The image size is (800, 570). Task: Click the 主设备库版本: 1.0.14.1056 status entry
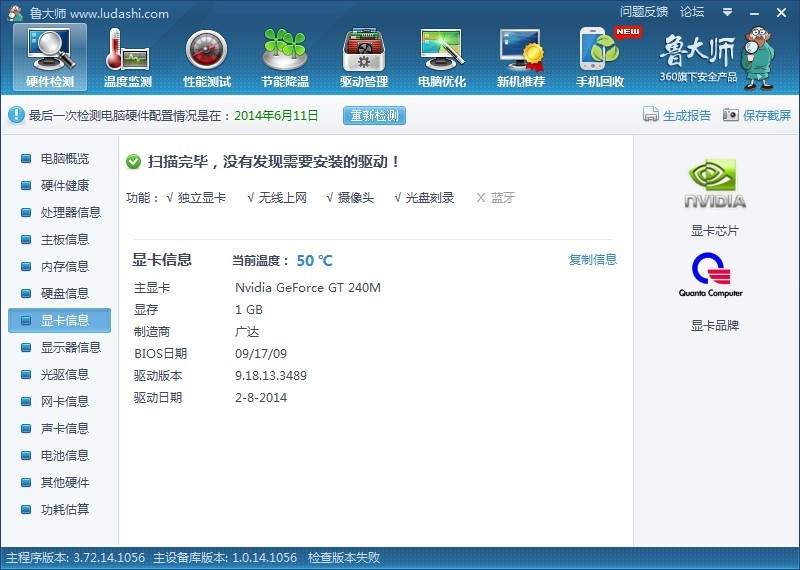[225, 558]
